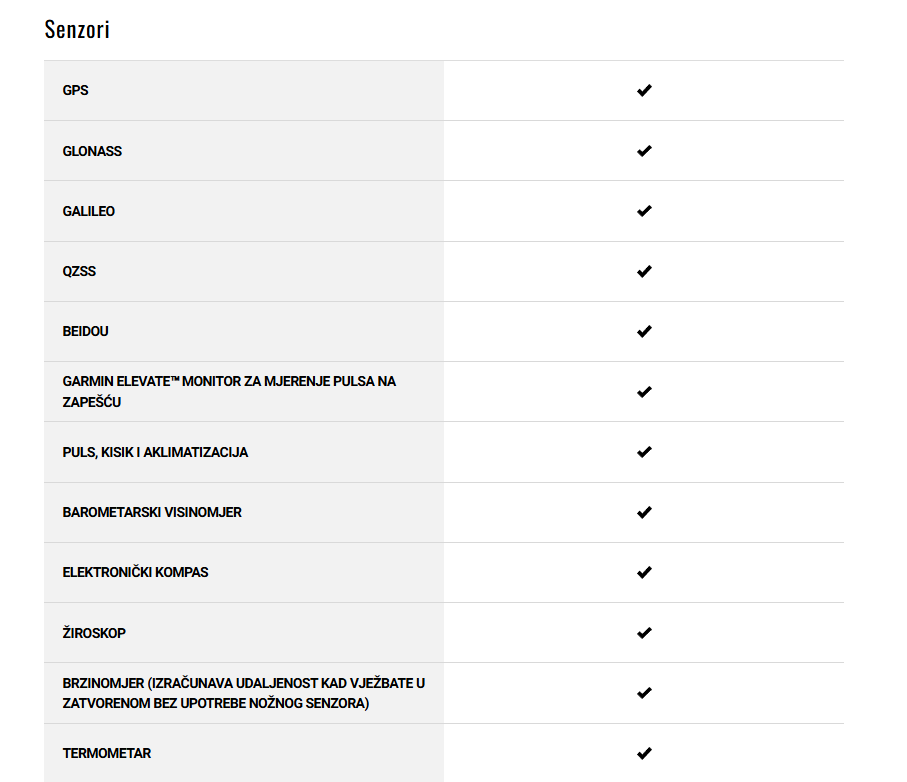The width and height of the screenshot is (907, 782).
Task: Click the TERMOMETAR label cell
Action: (x=244, y=753)
